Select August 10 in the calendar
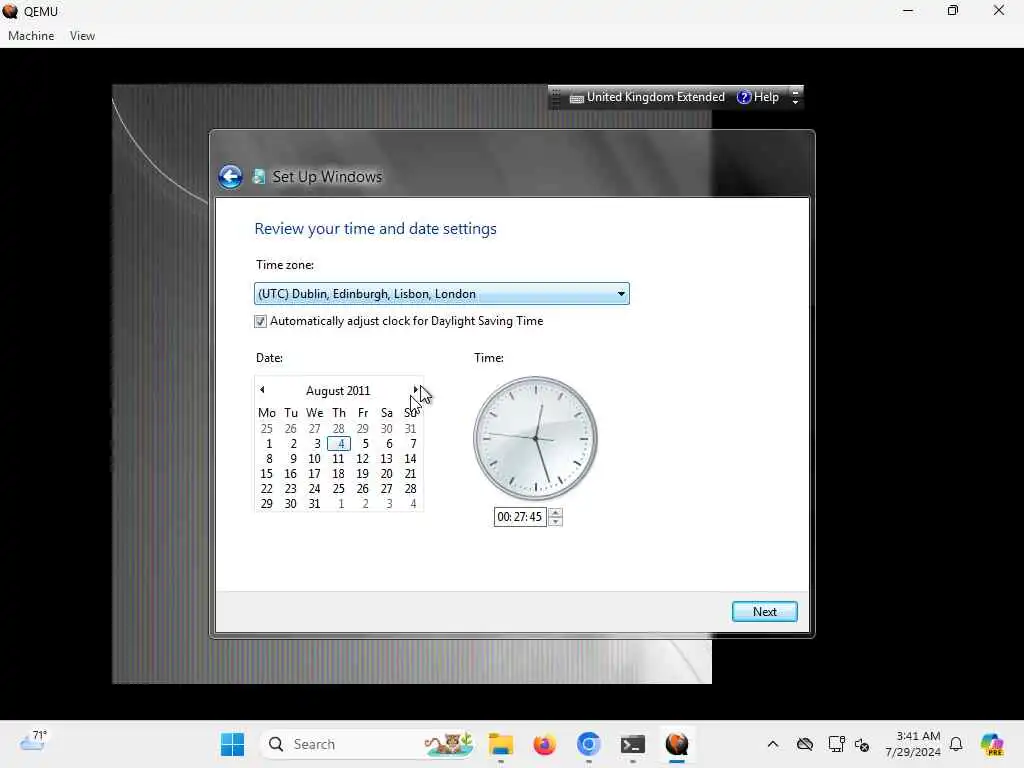The image size is (1024, 768). point(315,459)
